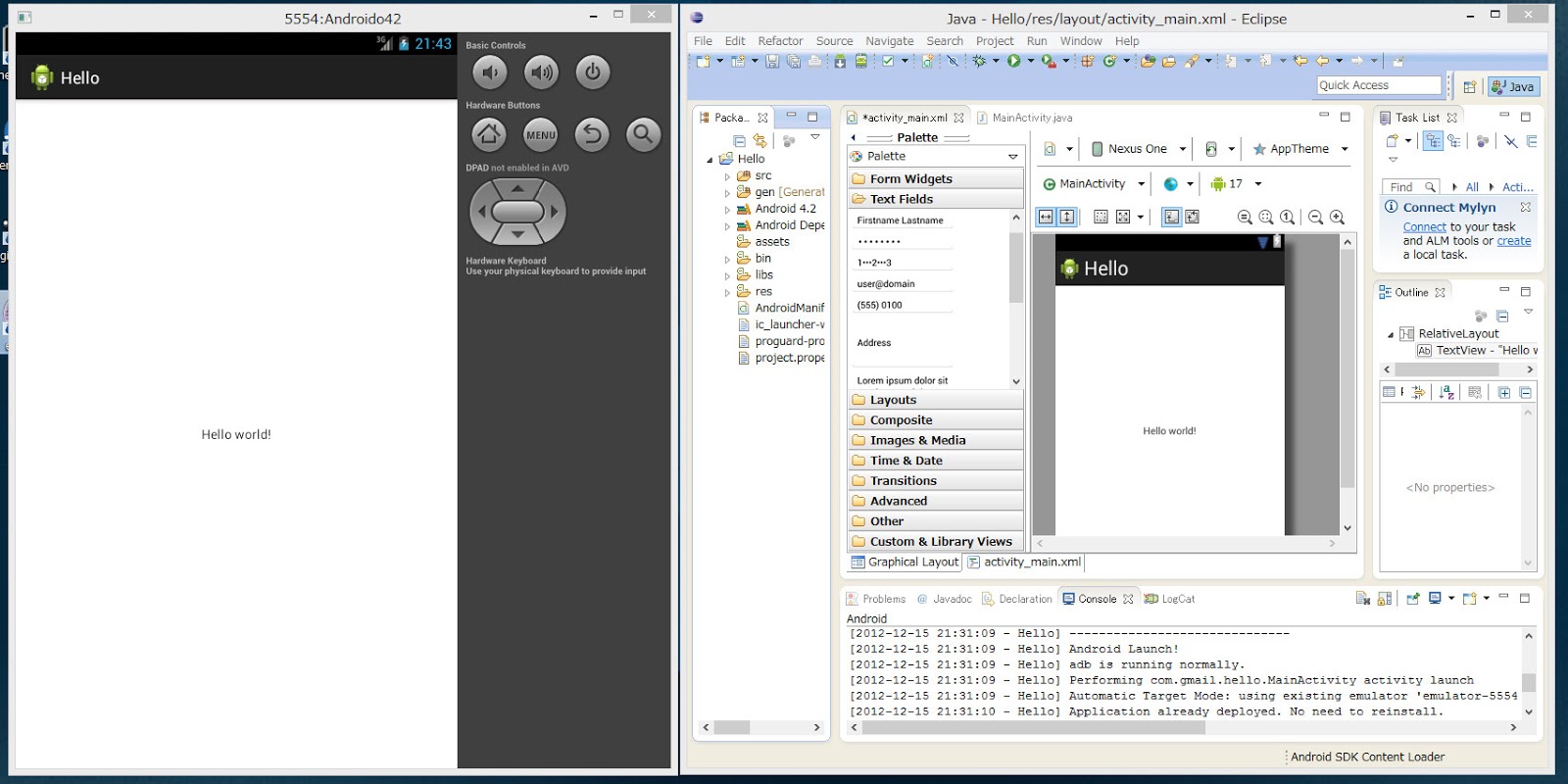Screen dimensions: 1568x784
Task: Collapse the RelativeLayout outline node
Action: tap(1391, 334)
